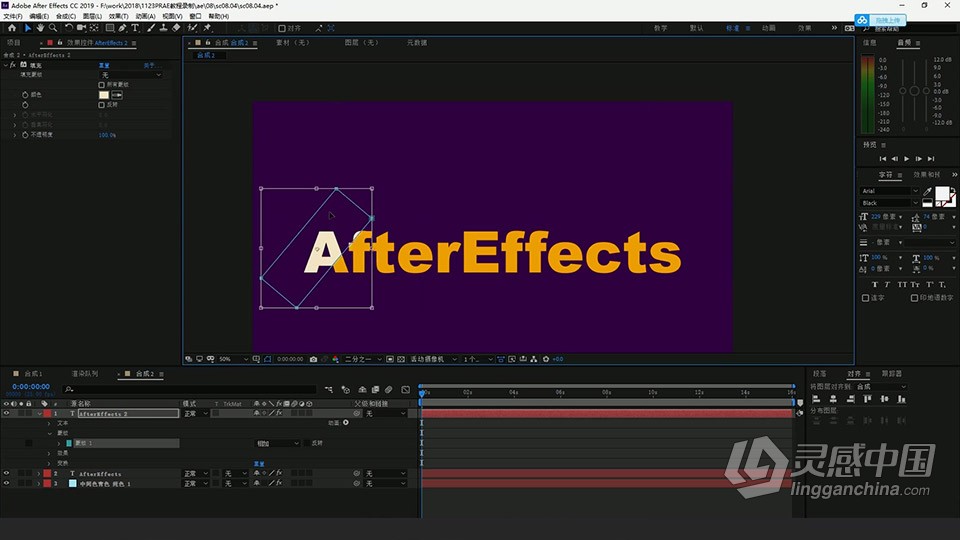960x540 pixels.
Task: Click the 合成2 breadcrumb button in viewer
Action: 208,55
